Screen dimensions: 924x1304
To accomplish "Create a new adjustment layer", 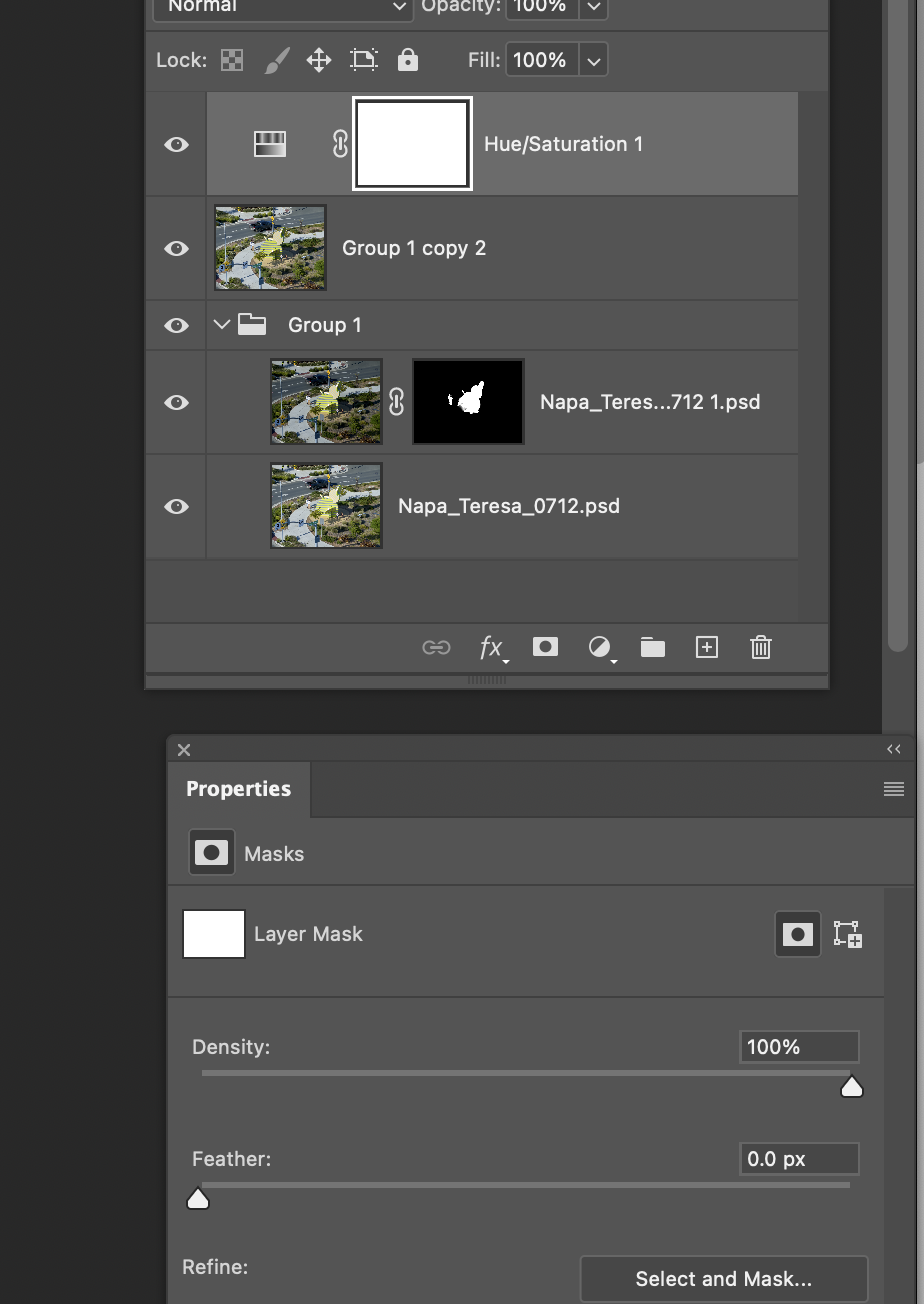I will [601, 647].
